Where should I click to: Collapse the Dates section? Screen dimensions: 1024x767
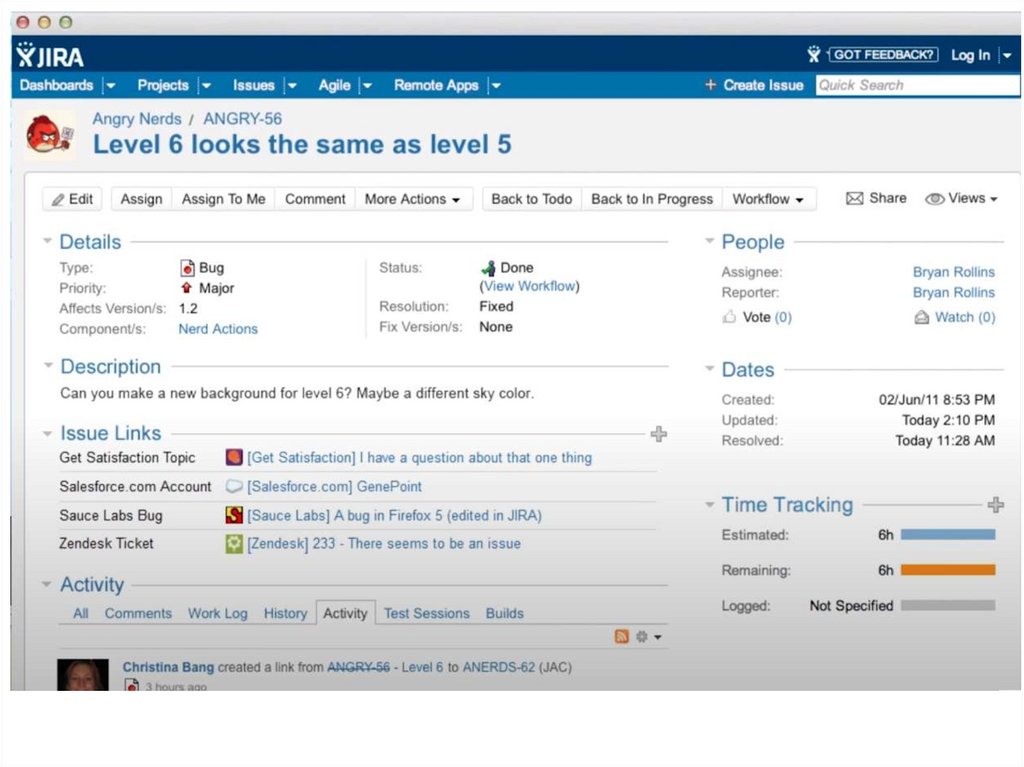pyautogui.click(x=710, y=368)
